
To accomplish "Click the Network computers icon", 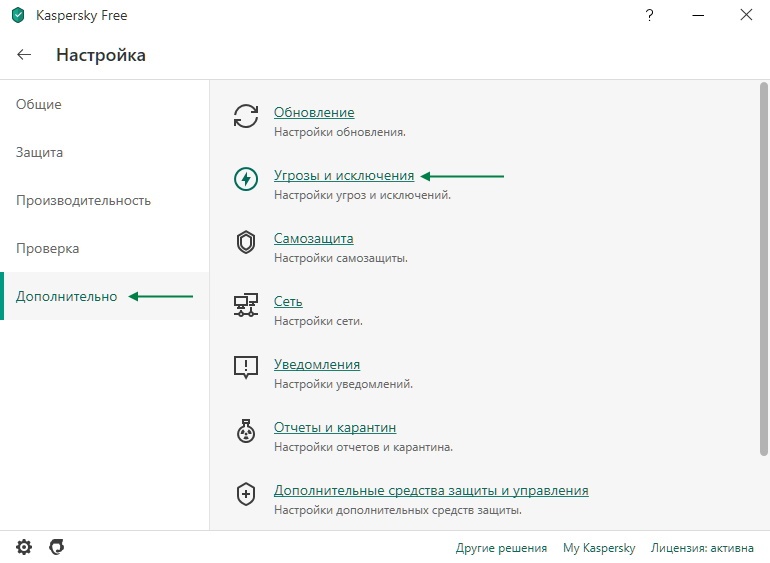I will 246,305.
